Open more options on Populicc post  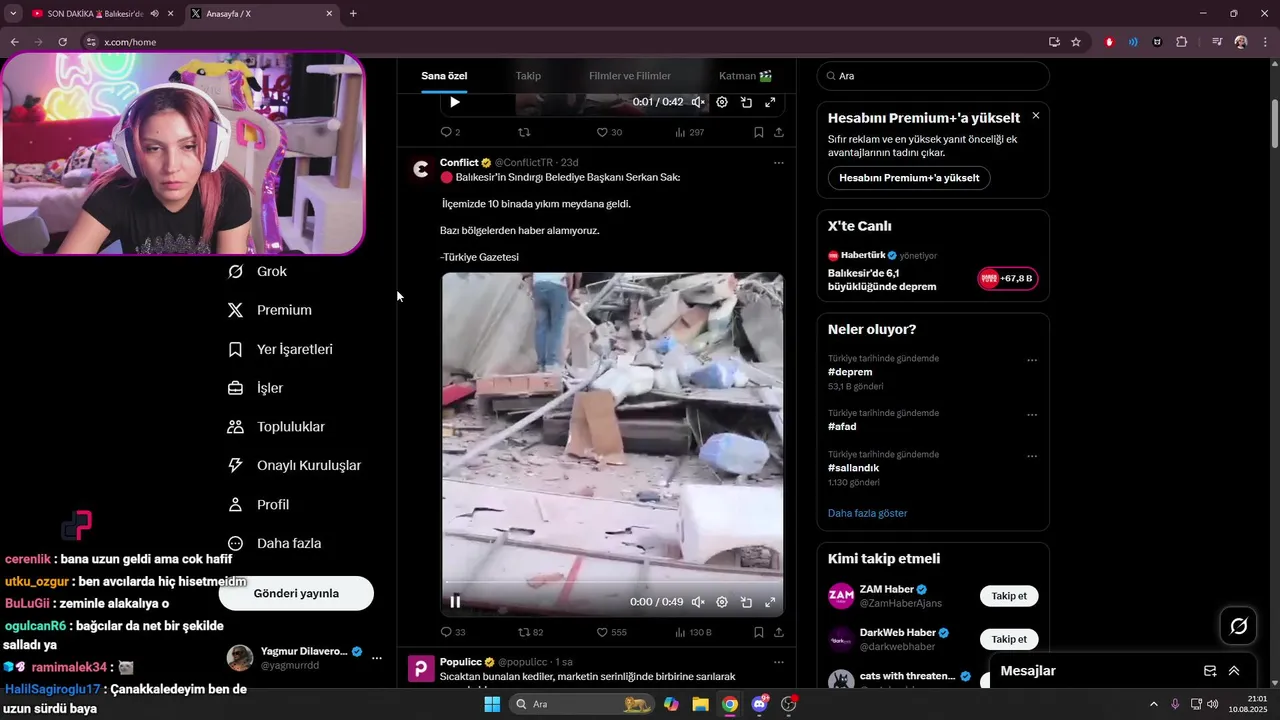pos(779,662)
